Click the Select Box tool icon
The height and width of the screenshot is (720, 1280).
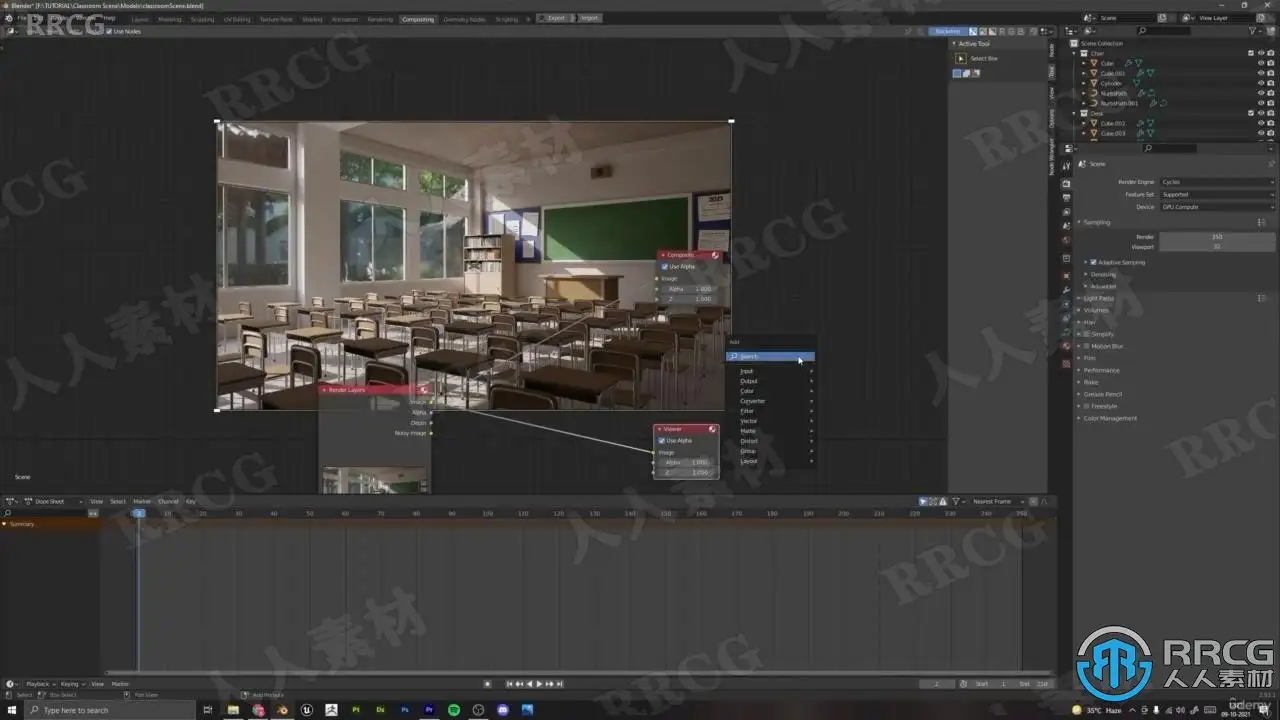coord(961,58)
